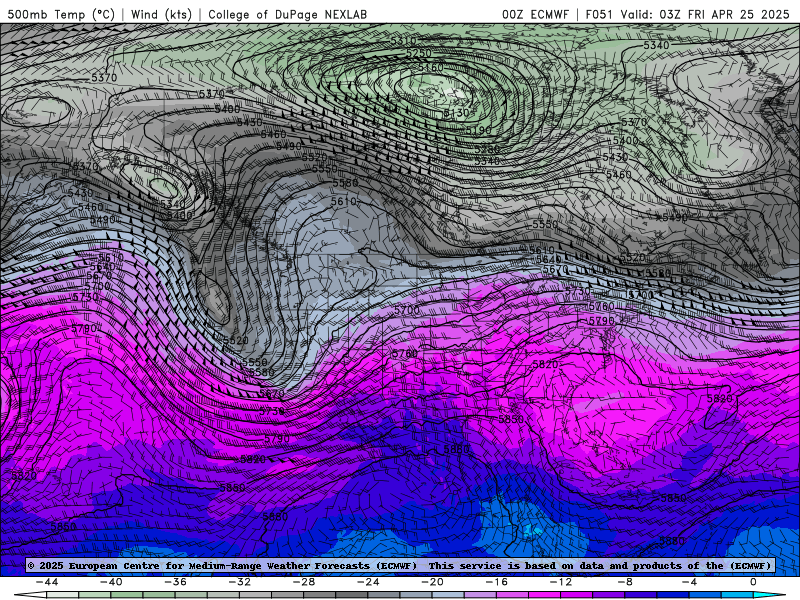Click the "College of DuPage NEXLAB" header text
Image resolution: width=800 pixels, height=600 pixels.
[287, 14]
